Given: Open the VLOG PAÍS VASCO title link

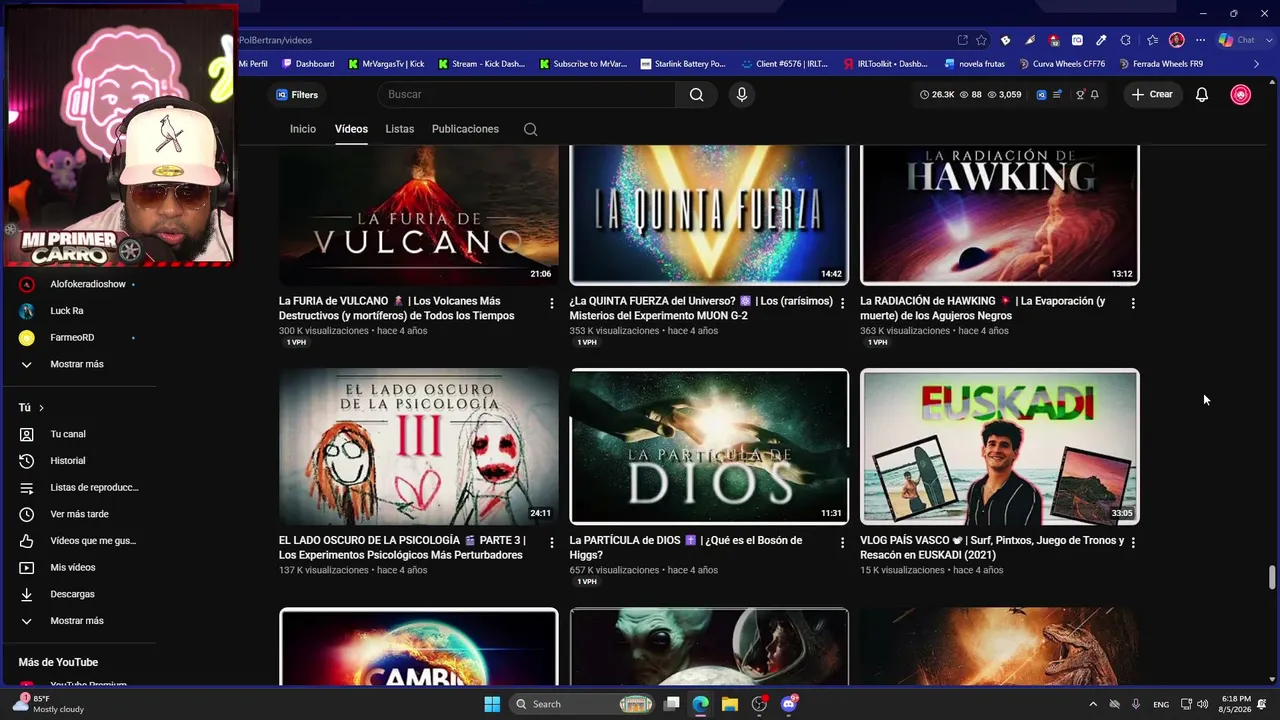Looking at the screenshot, I should pyautogui.click(x=992, y=548).
